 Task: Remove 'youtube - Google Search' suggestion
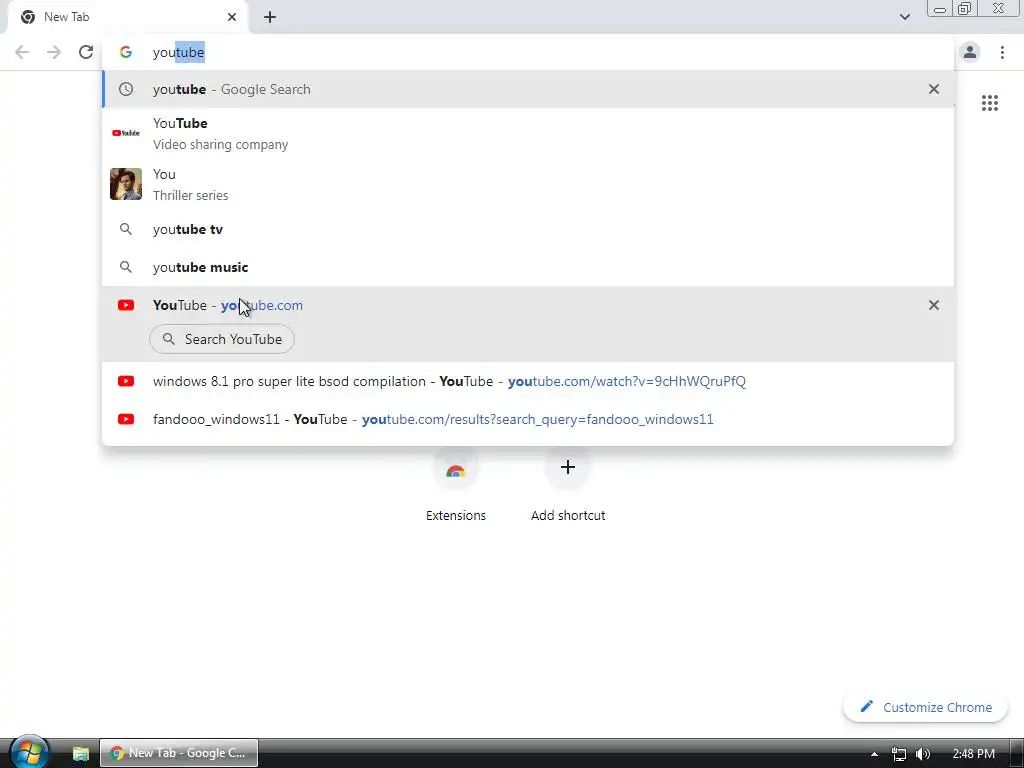934,89
